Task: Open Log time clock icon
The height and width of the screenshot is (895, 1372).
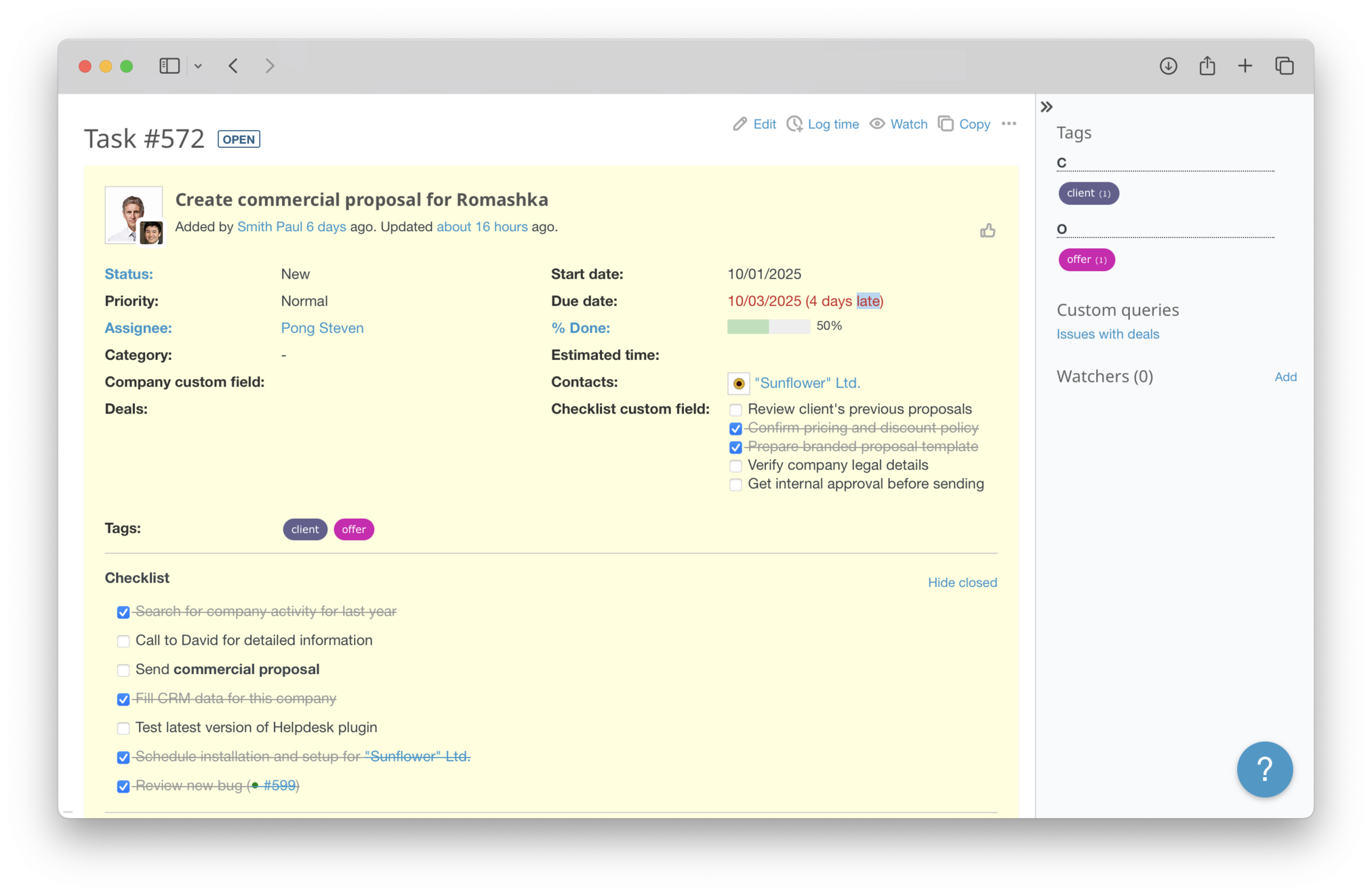Action: (794, 124)
